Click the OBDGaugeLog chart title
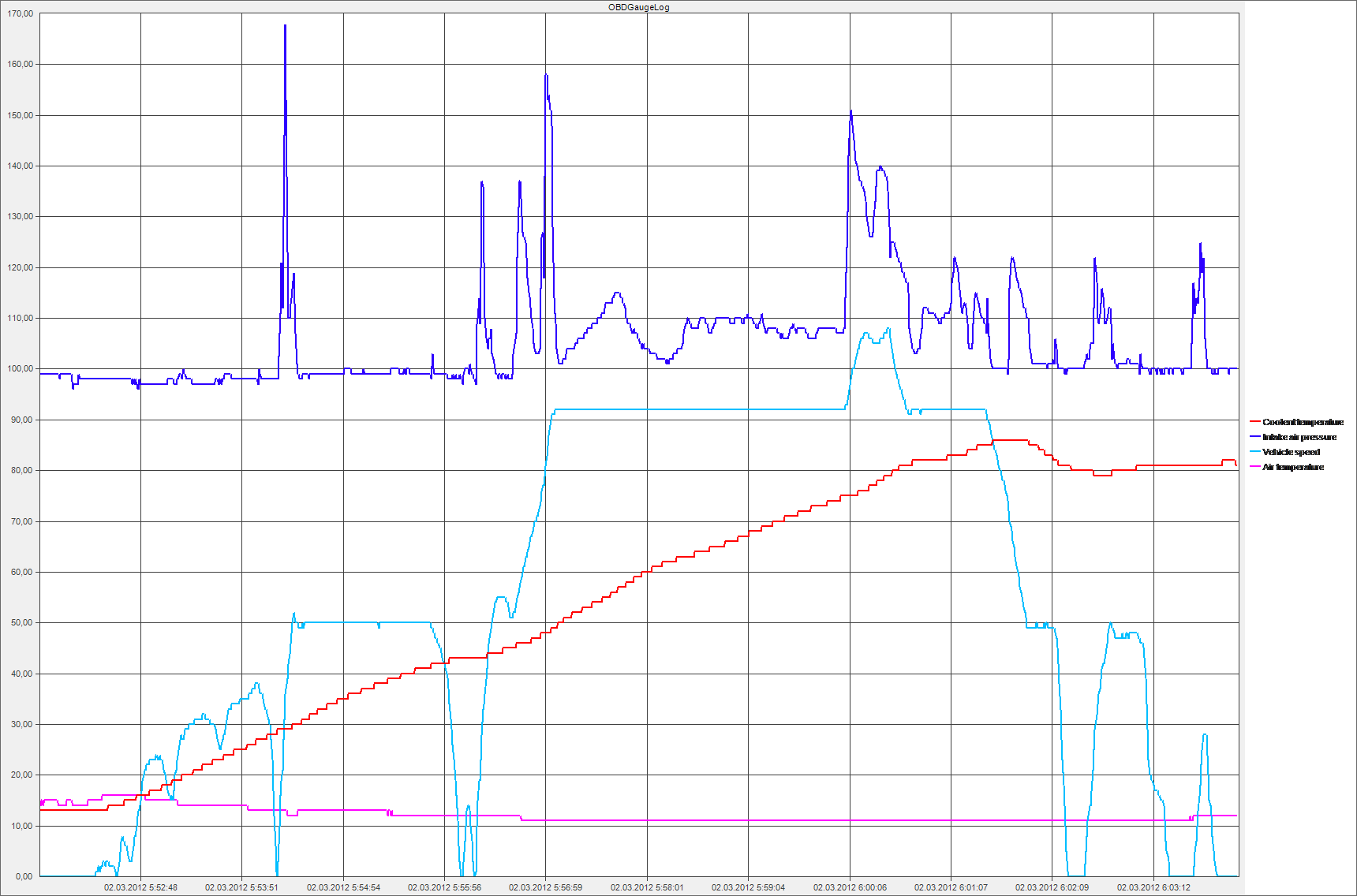 click(x=638, y=7)
